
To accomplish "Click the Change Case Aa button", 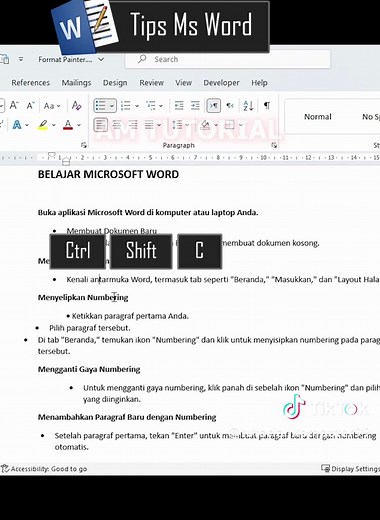I will coord(49,106).
